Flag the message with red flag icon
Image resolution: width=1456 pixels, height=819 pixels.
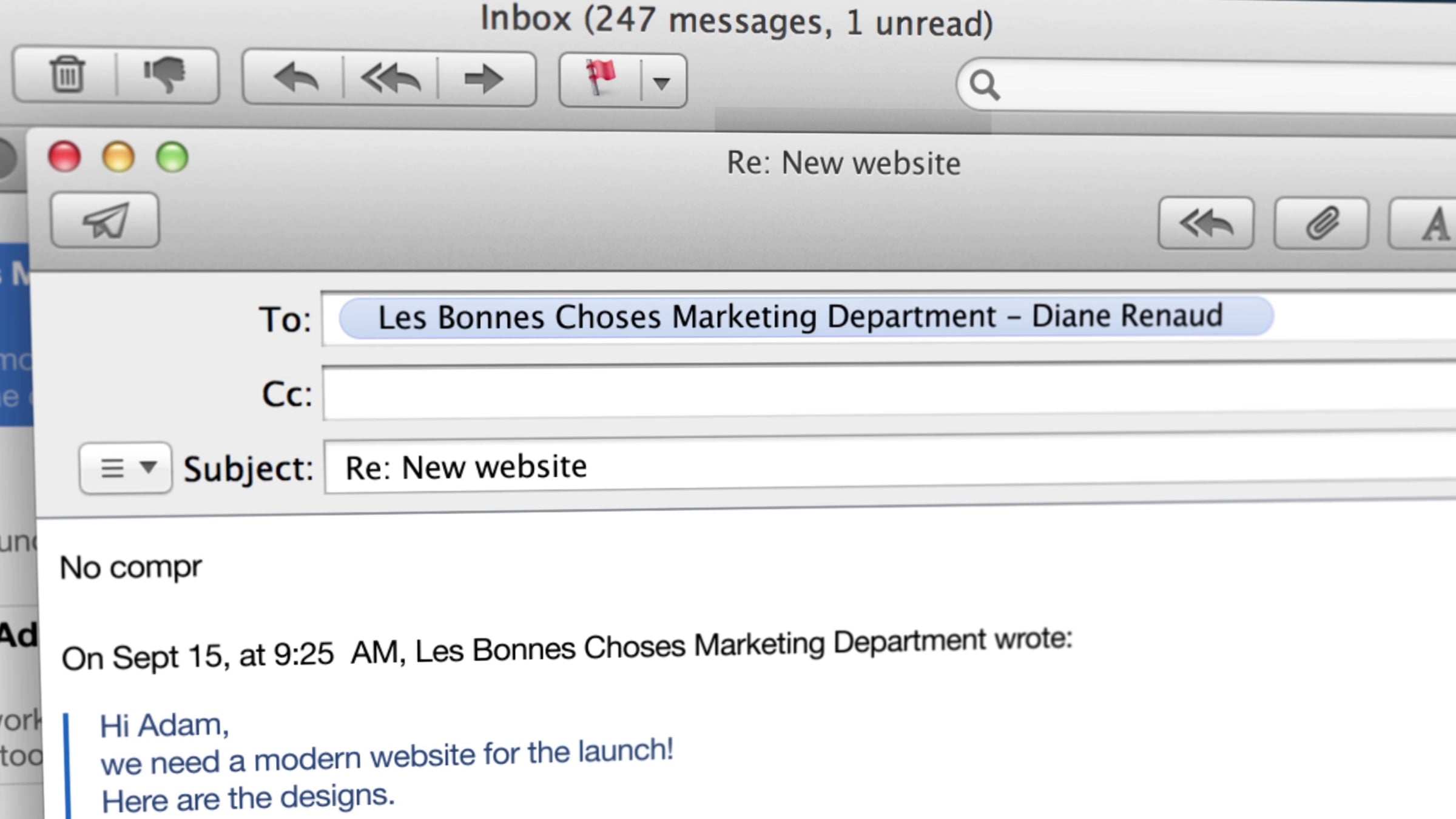pyautogui.click(x=601, y=79)
